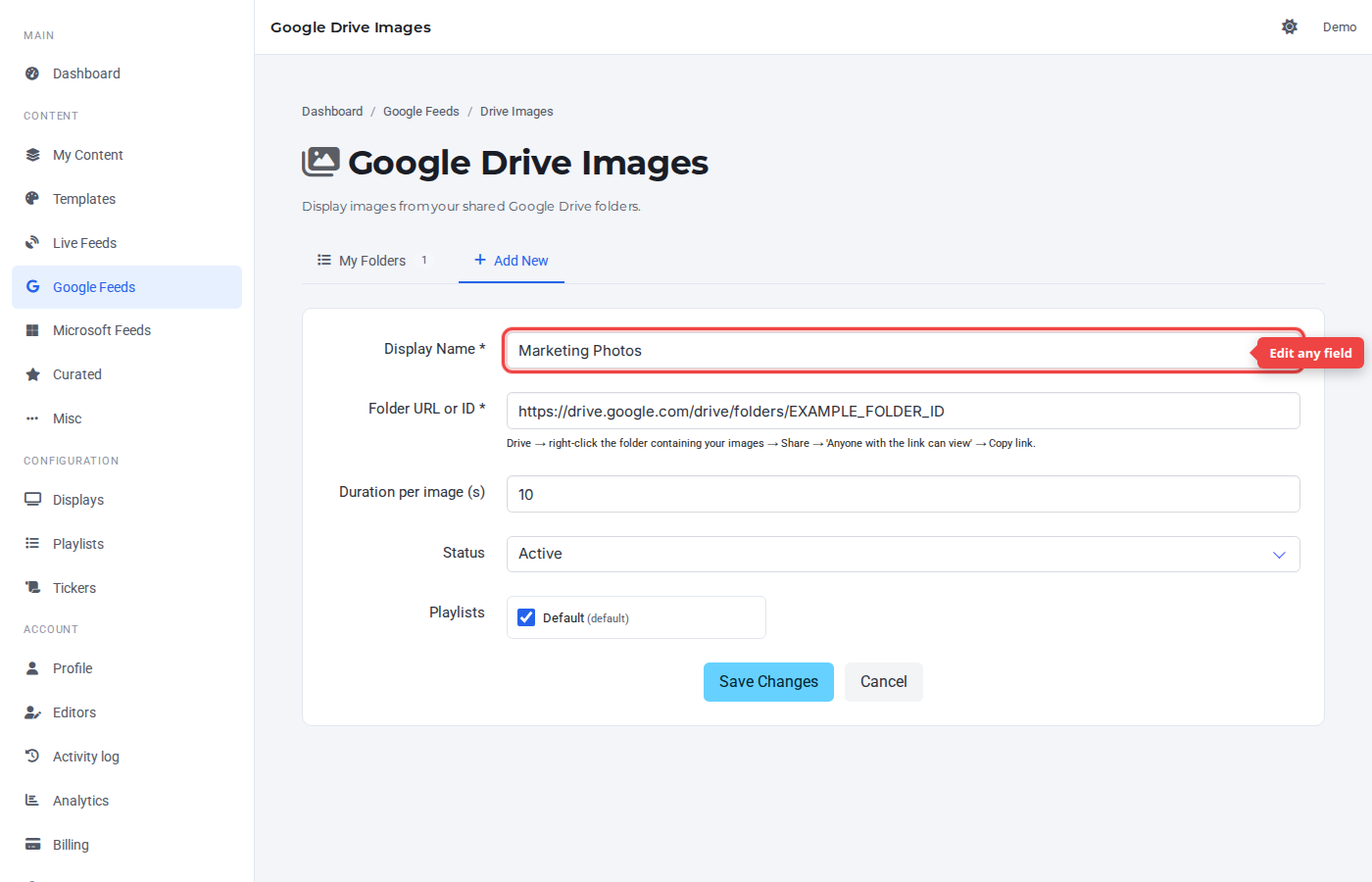Click the Live Feeds satellite icon
The width and height of the screenshot is (1372, 882).
pos(32,243)
